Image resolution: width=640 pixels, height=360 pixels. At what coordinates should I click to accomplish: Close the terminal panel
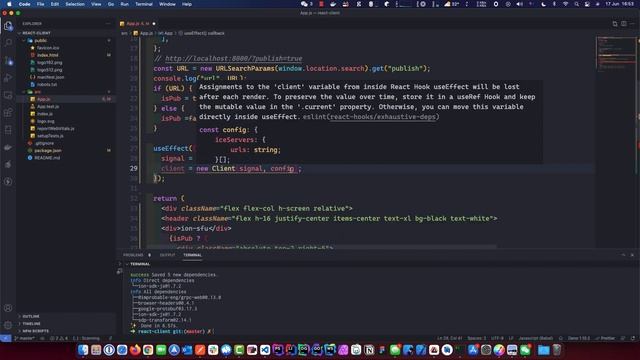pos(632,255)
